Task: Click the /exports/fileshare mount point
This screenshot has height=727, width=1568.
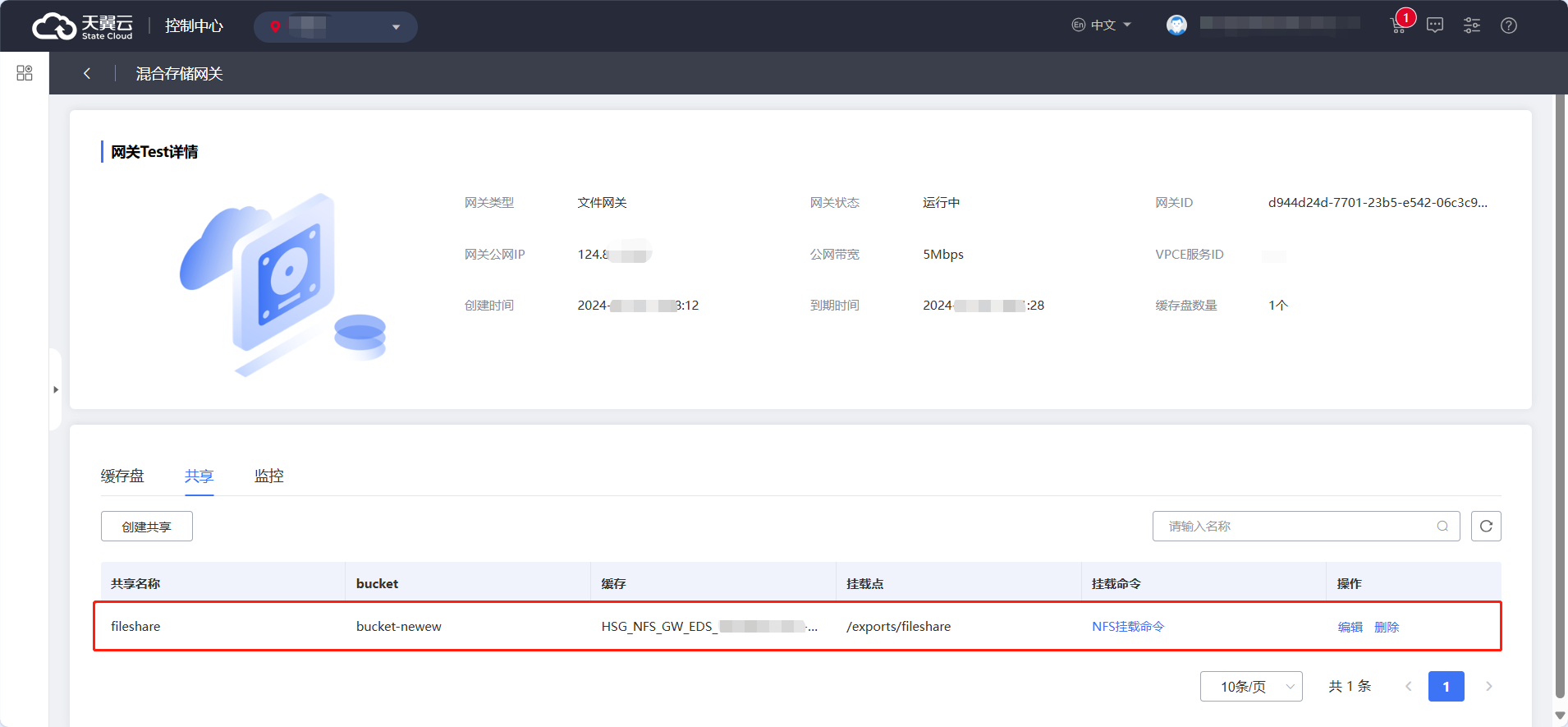Action: coord(898,627)
